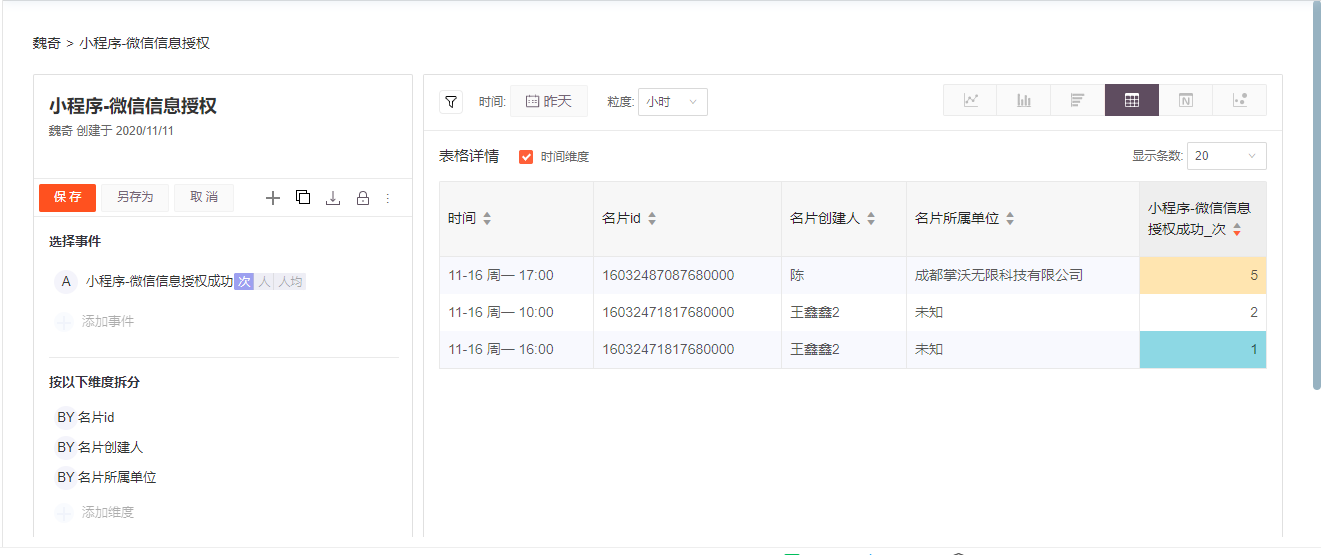Image resolution: width=1321 pixels, height=555 pixels.
Task: Click the plus icon next to 添加事件
Action: (x=64, y=322)
